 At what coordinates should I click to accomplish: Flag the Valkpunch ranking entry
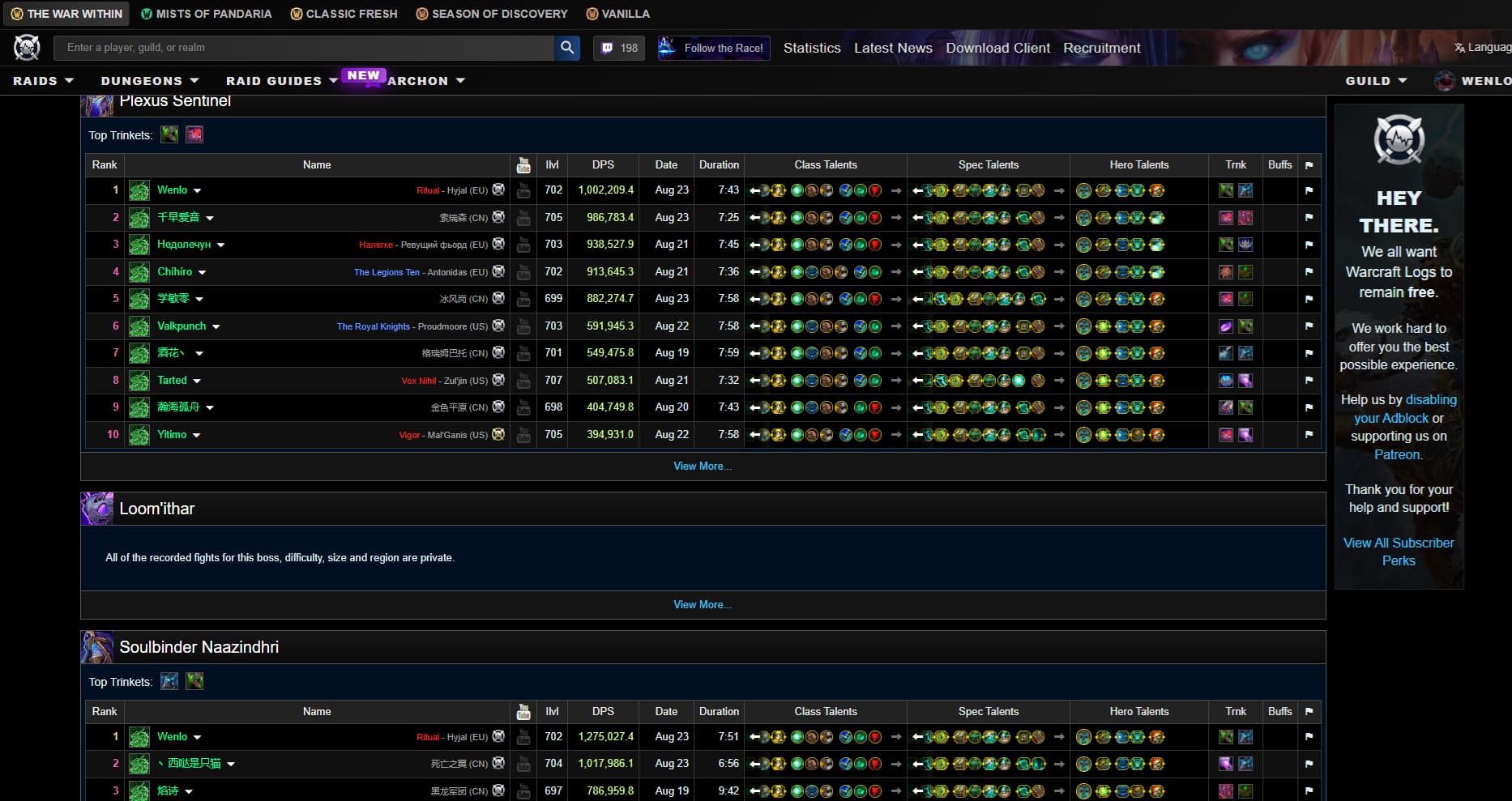pyautogui.click(x=1309, y=326)
